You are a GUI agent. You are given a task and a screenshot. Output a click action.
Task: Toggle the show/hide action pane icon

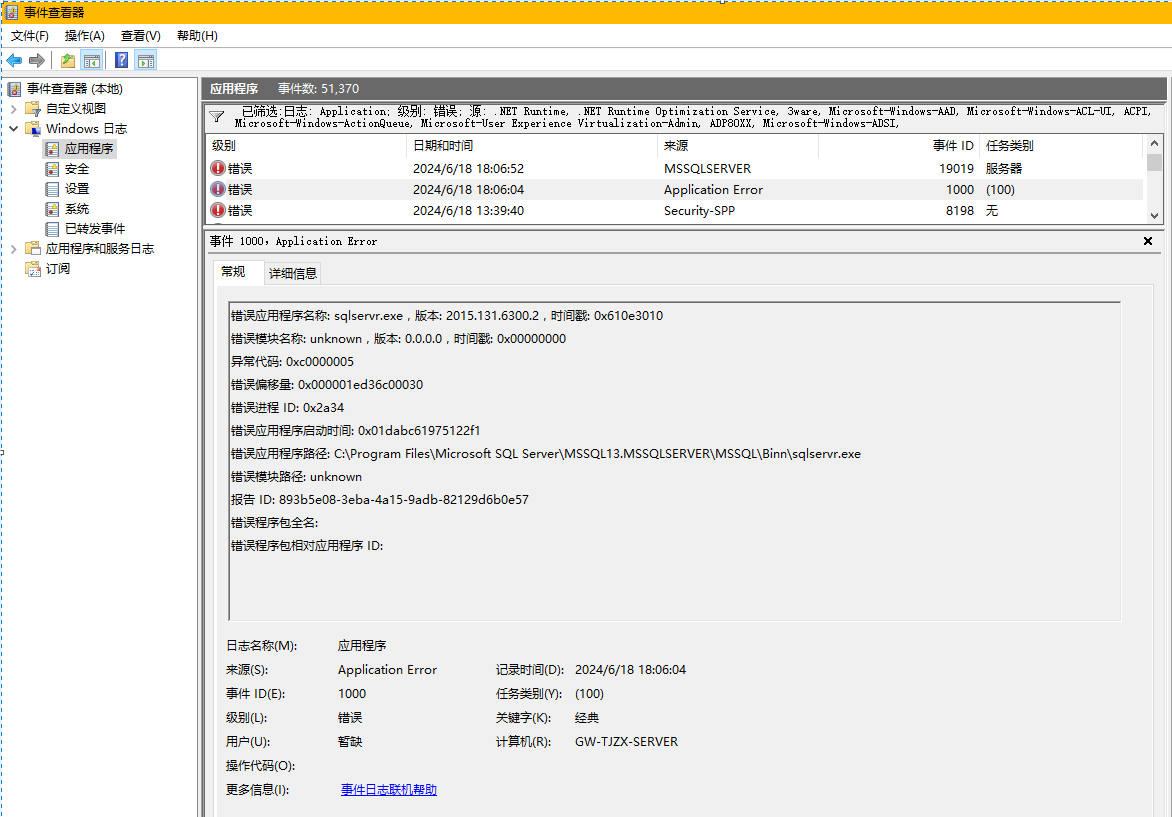pos(146,61)
